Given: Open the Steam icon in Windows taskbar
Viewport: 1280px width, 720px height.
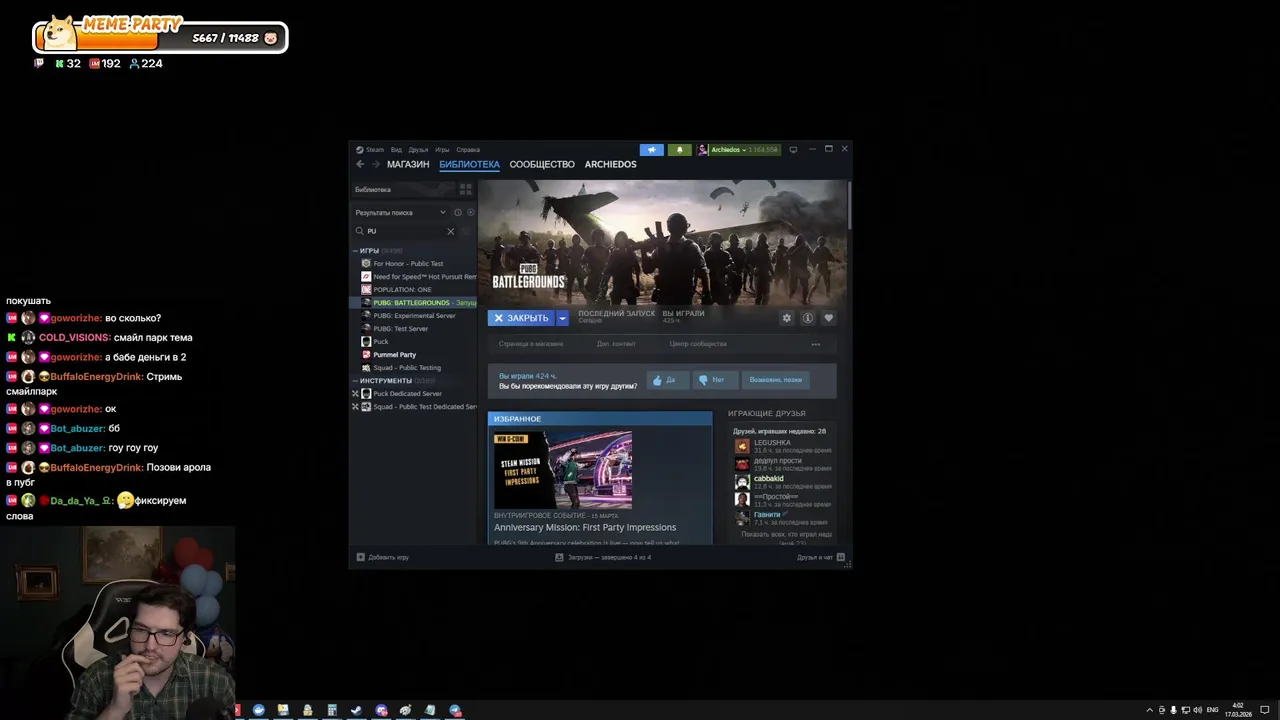Looking at the screenshot, I should pos(356,710).
